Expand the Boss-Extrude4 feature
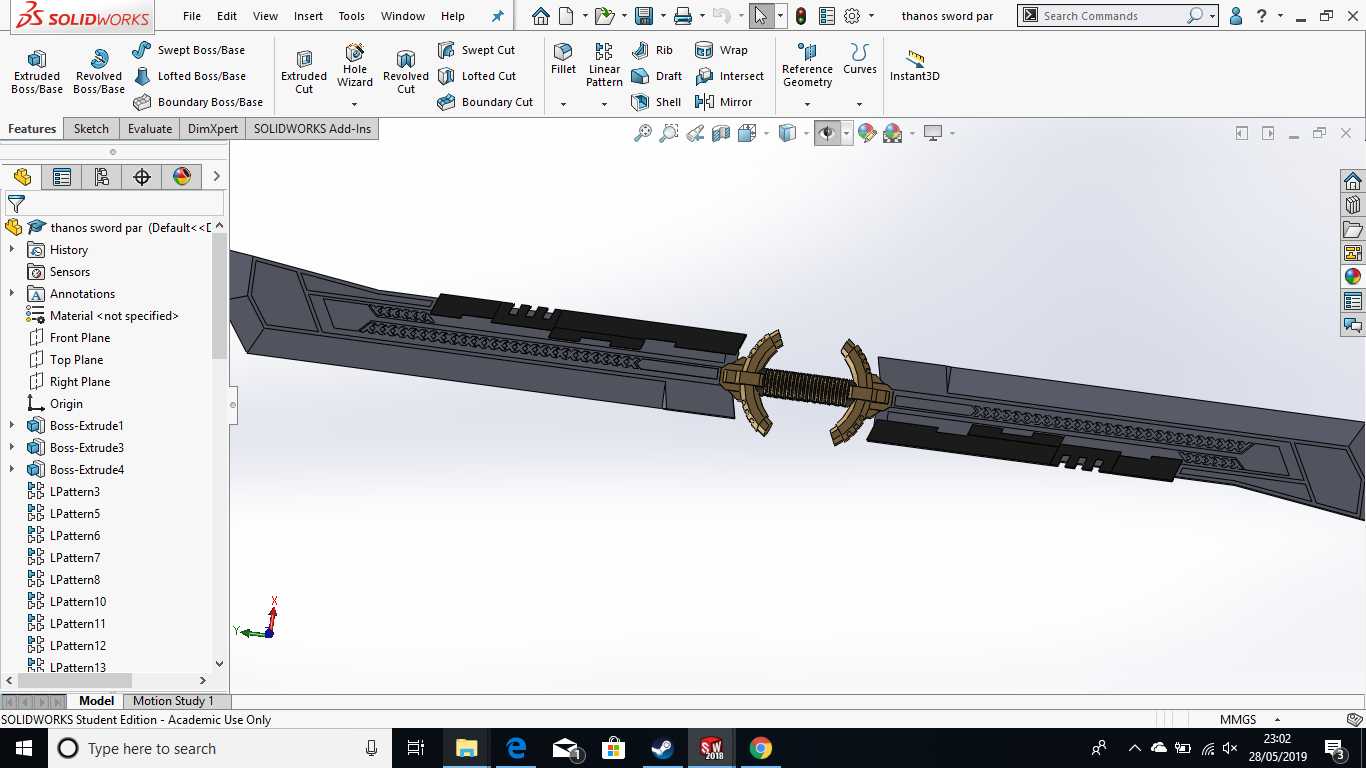The height and width of the screenshot is (768, 1366). click(x=12, y=470)
